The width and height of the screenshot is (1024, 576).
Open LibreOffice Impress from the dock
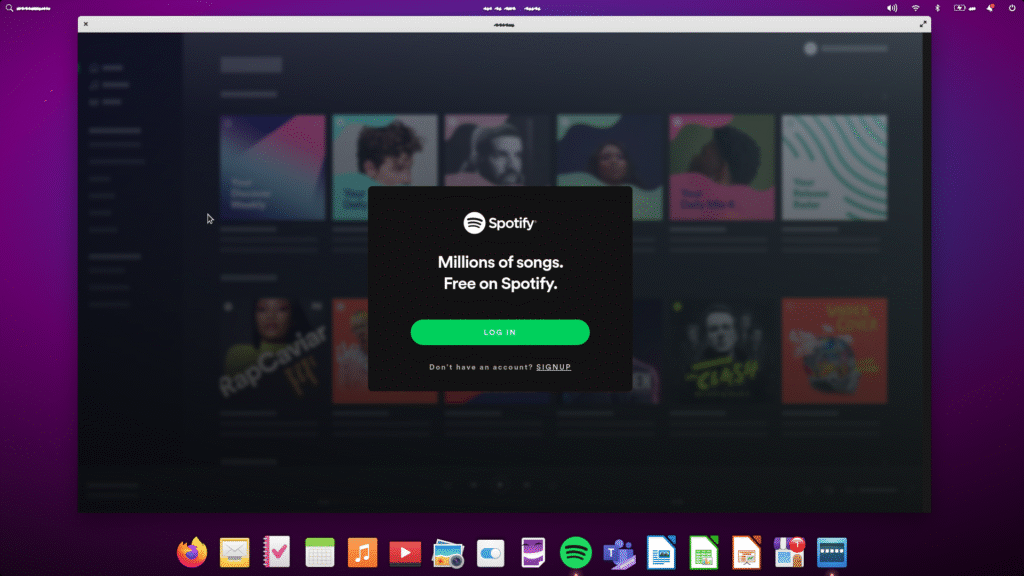[746, 552]
